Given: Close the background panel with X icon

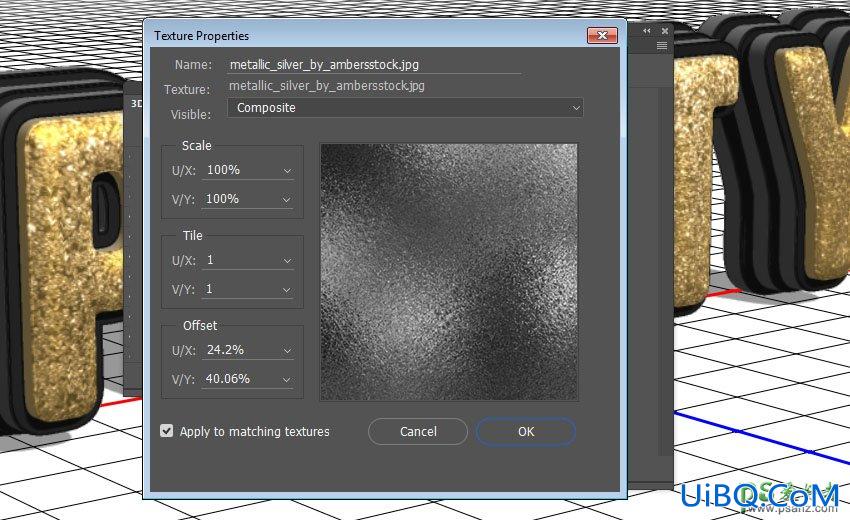Looking at the screenshot, I should click(x=665, y=31).
